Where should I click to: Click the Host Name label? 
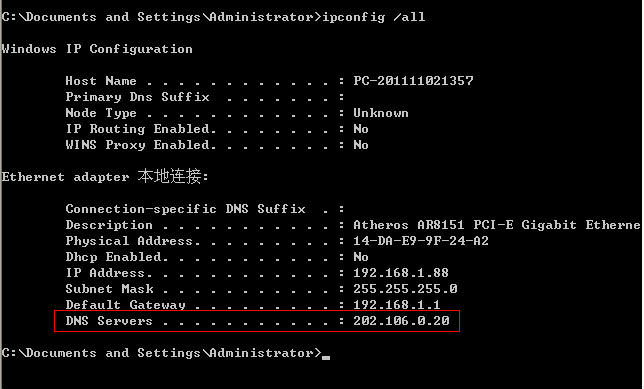[x=101, y=81]
